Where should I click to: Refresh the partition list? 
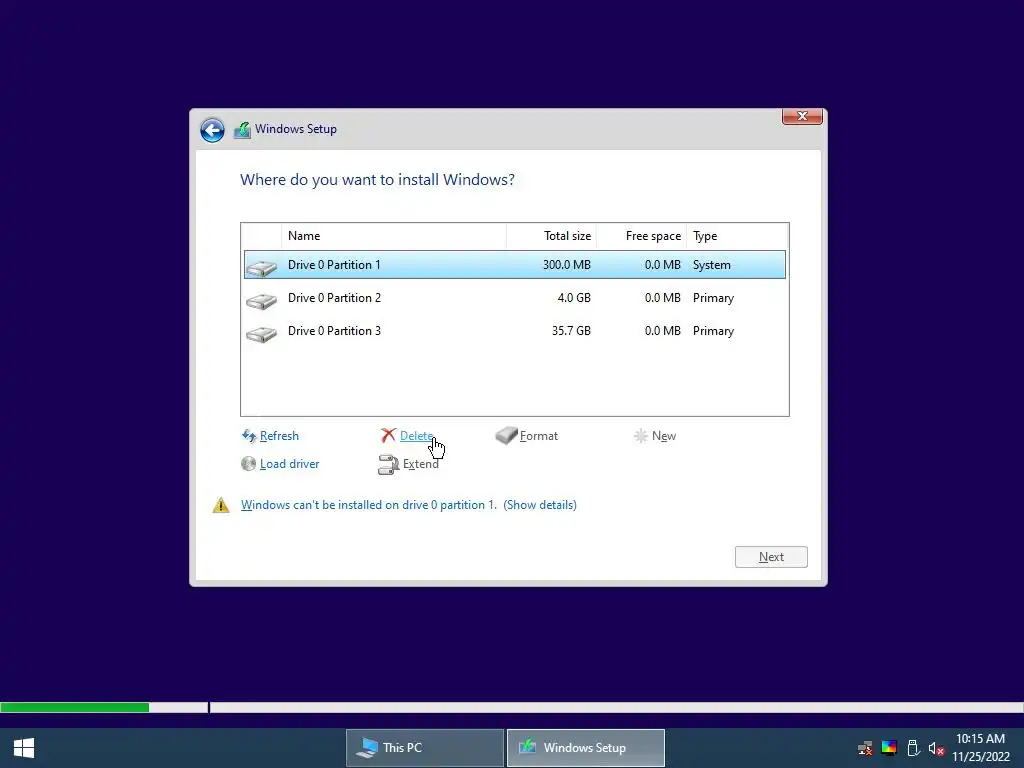279,436
